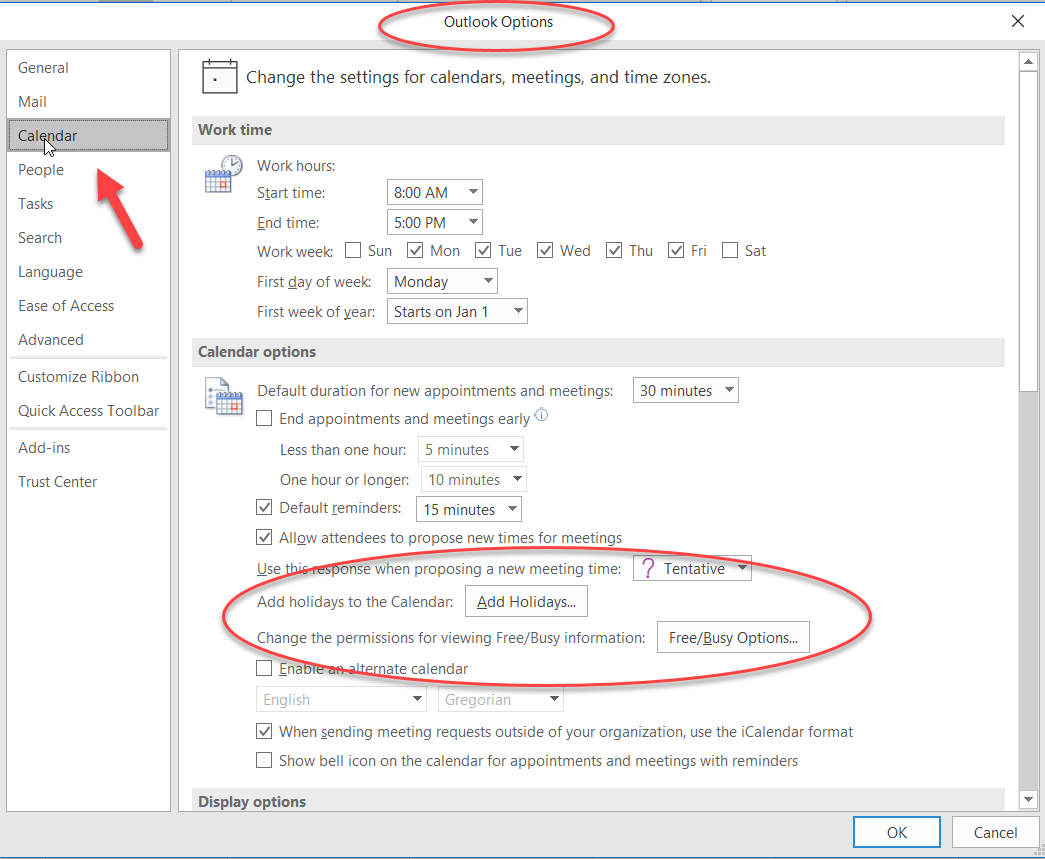Uncheck the Mon work week checkbox
Image resolution: width=1045 pixels, height=859 pixels.
(415, 251)
